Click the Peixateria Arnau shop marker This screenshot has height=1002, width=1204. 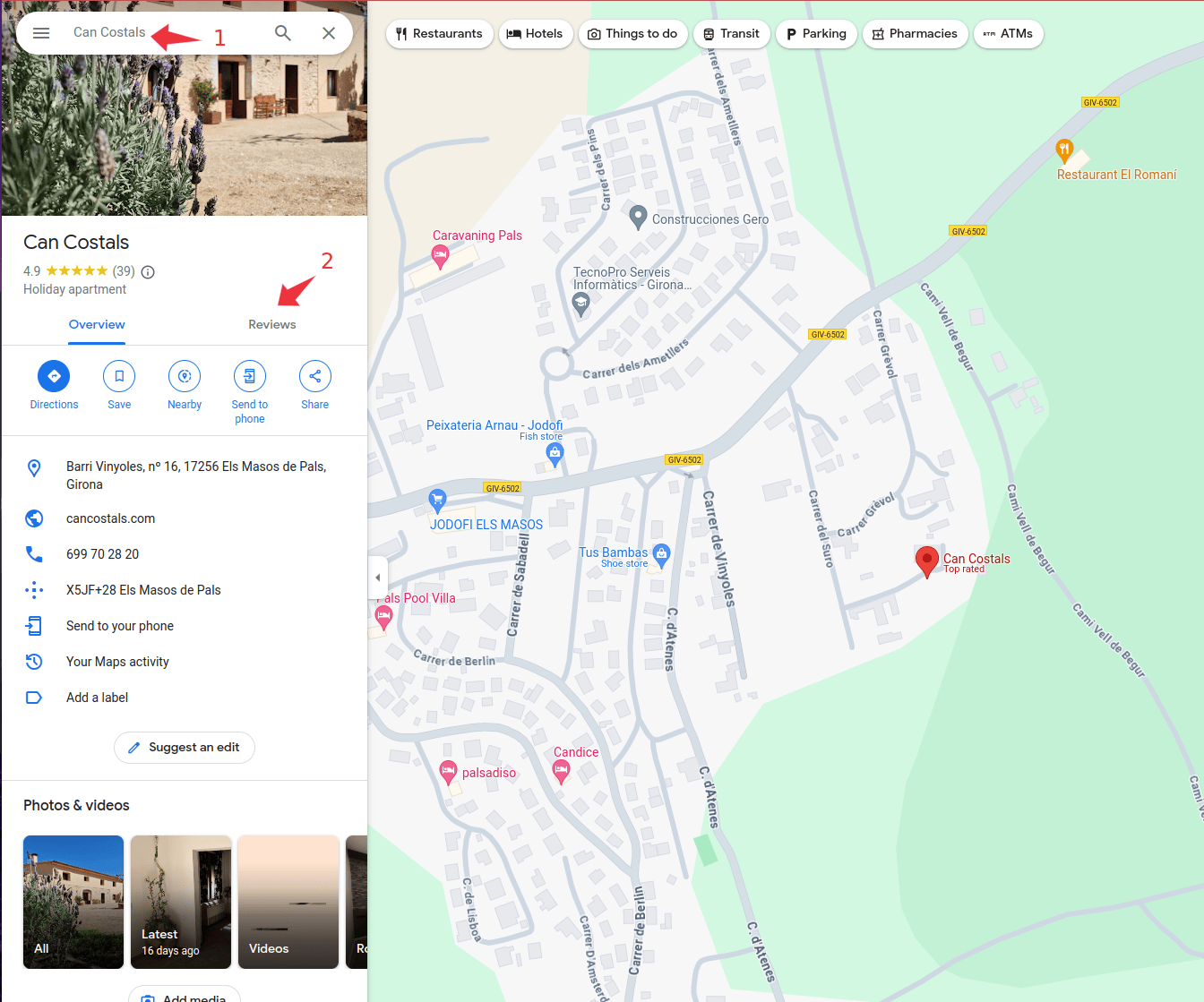click(555, 455)
